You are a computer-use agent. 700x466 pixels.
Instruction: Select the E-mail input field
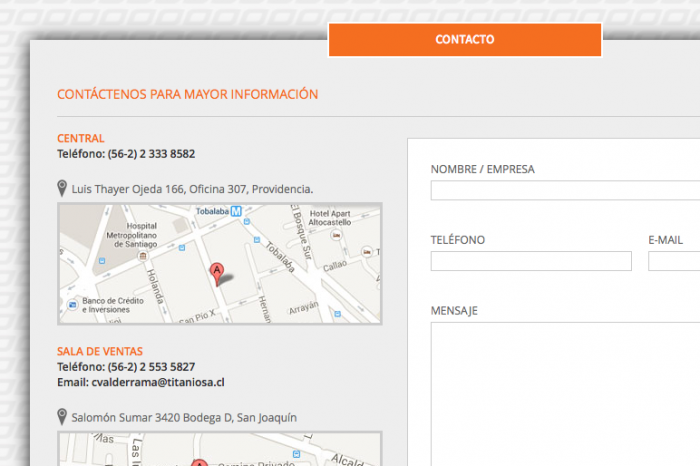674,262
